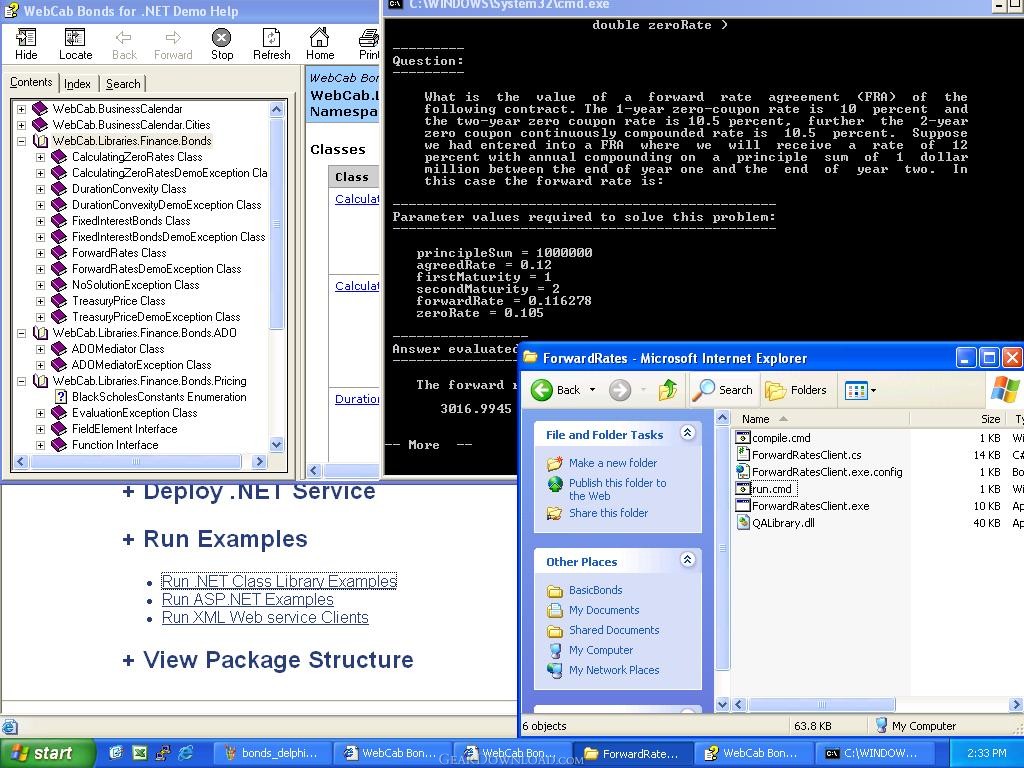Expand the CalculatingZeroRates Class node
Screen dimensions: 1024x768
[x=40, y=157]
